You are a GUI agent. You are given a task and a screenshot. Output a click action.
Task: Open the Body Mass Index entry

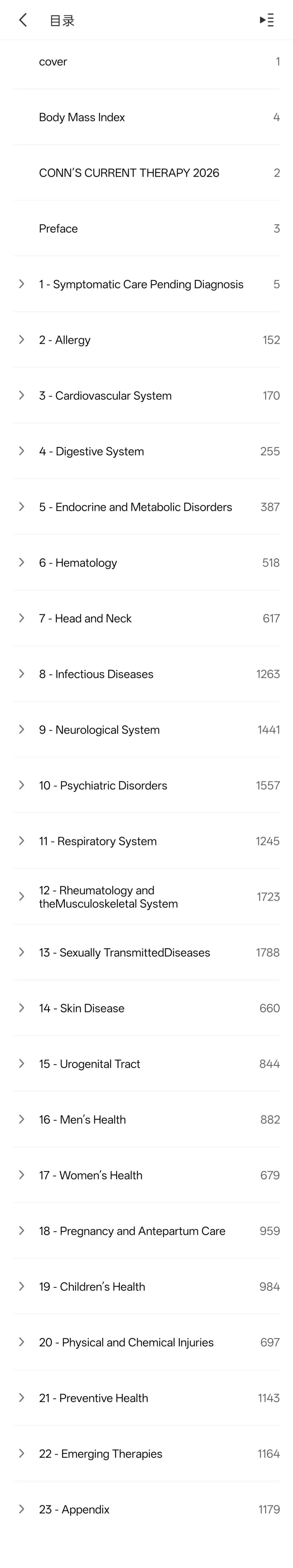click(x=146, y=117)
